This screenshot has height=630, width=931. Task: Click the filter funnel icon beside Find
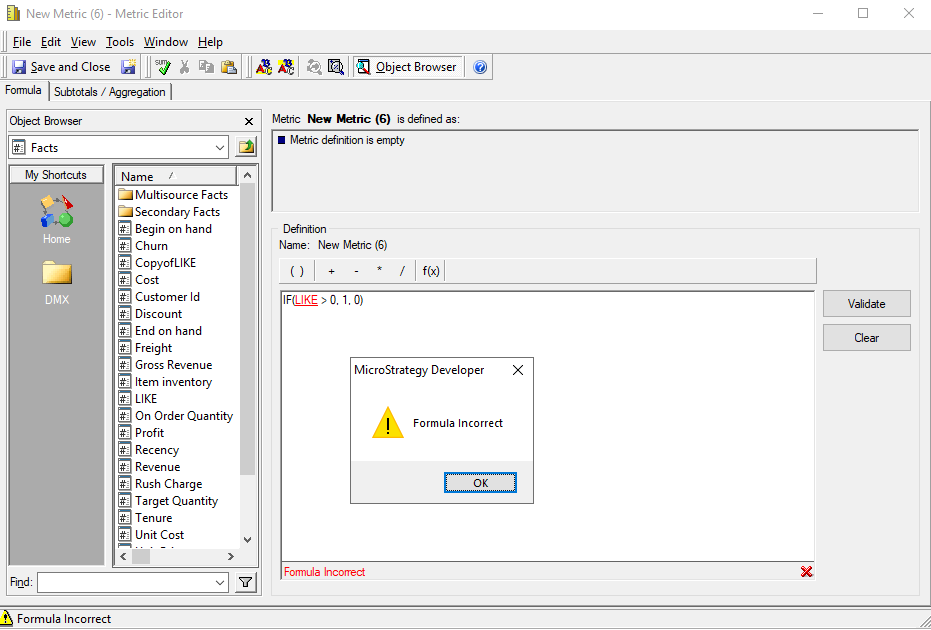tap(245, 582)
